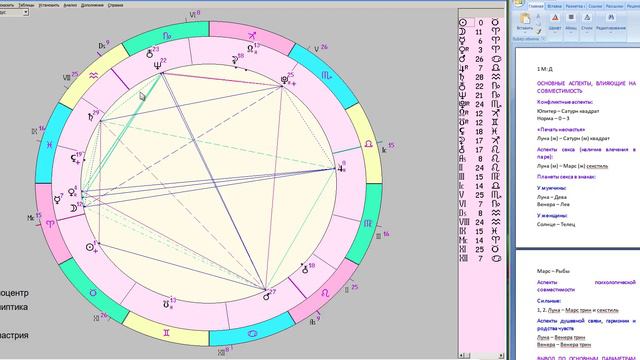This screenshot has width=640, height=360.
Task: Open the Справка menu
Action: click(x=116, y=5)
